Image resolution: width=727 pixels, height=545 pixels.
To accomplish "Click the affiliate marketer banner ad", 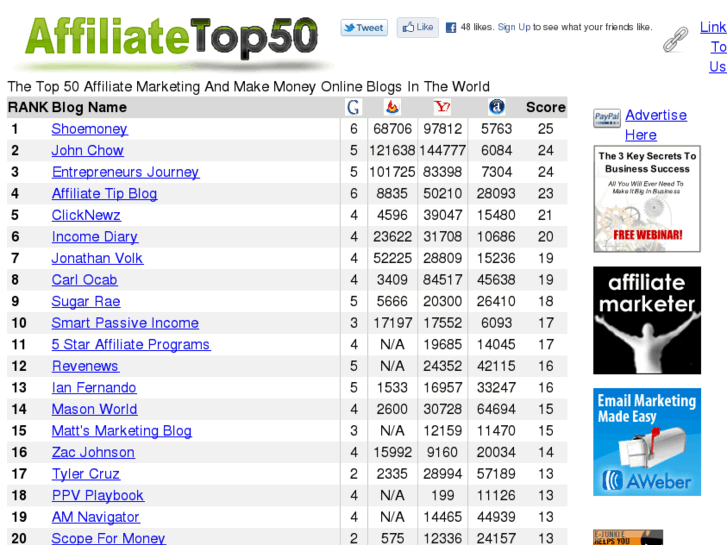I will click(647, 320).
